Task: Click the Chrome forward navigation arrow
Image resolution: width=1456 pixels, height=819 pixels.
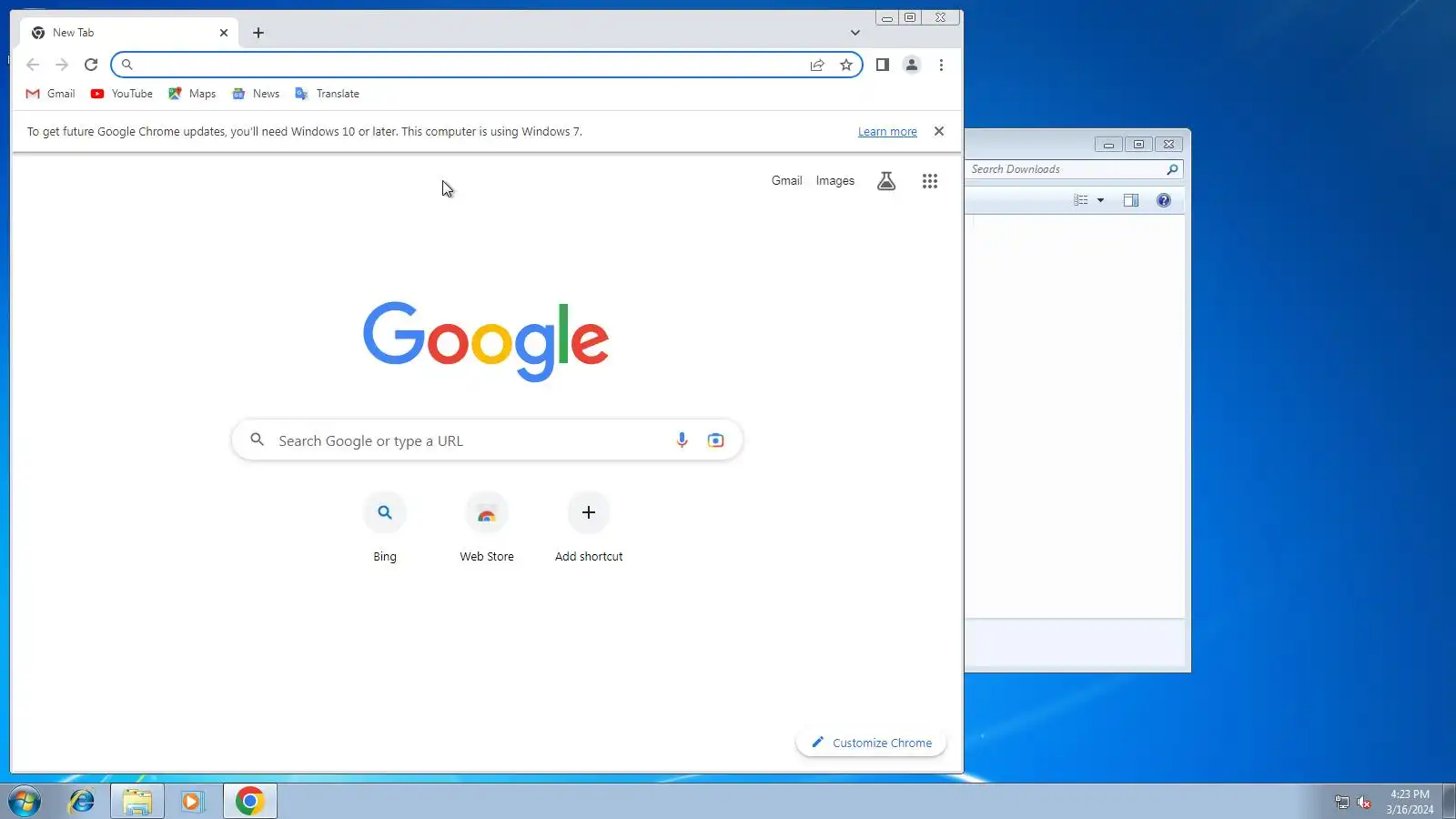Action: coord(62,65)
